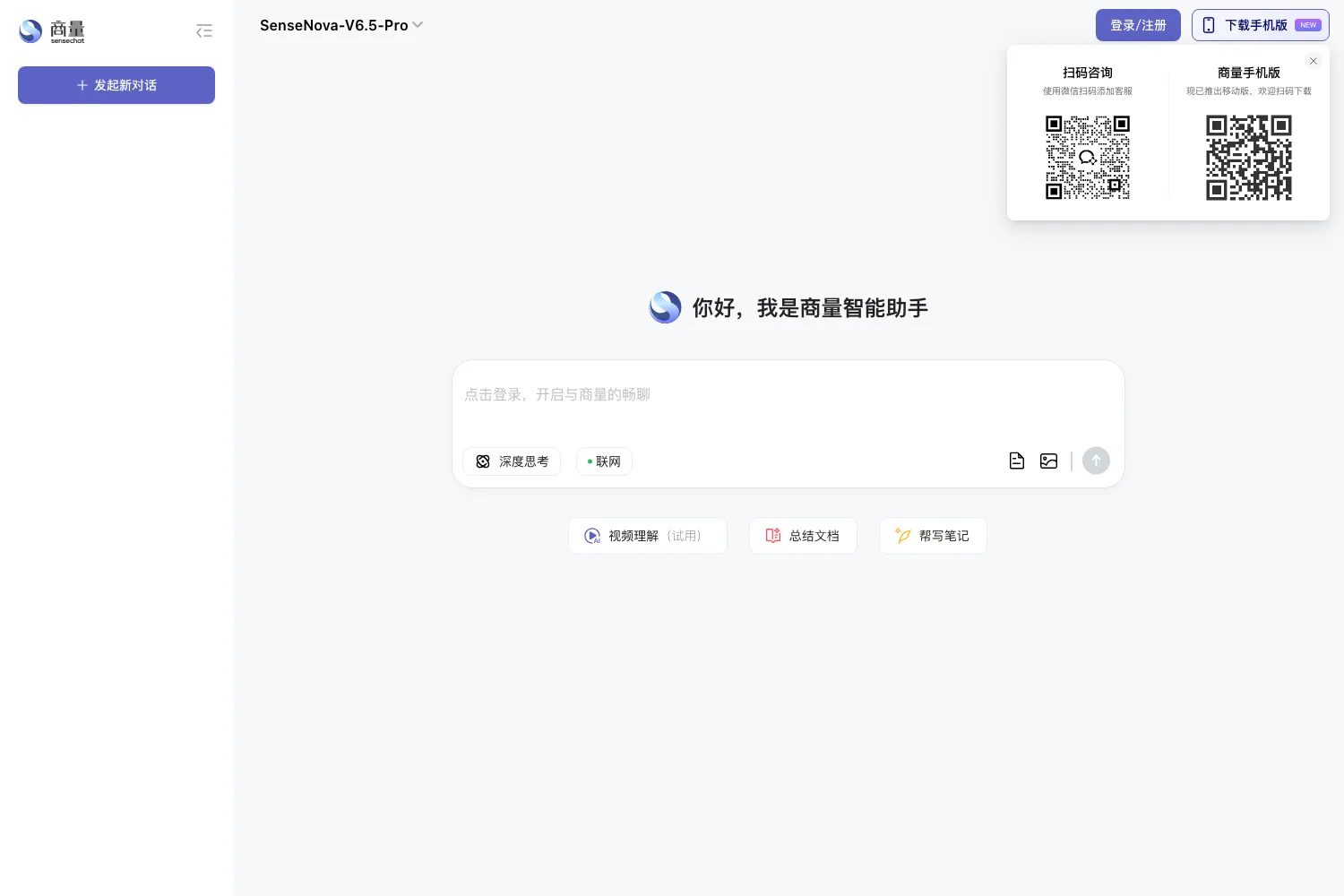Click the 商量手机版 heading in popup

click(x=1249, y=73)
